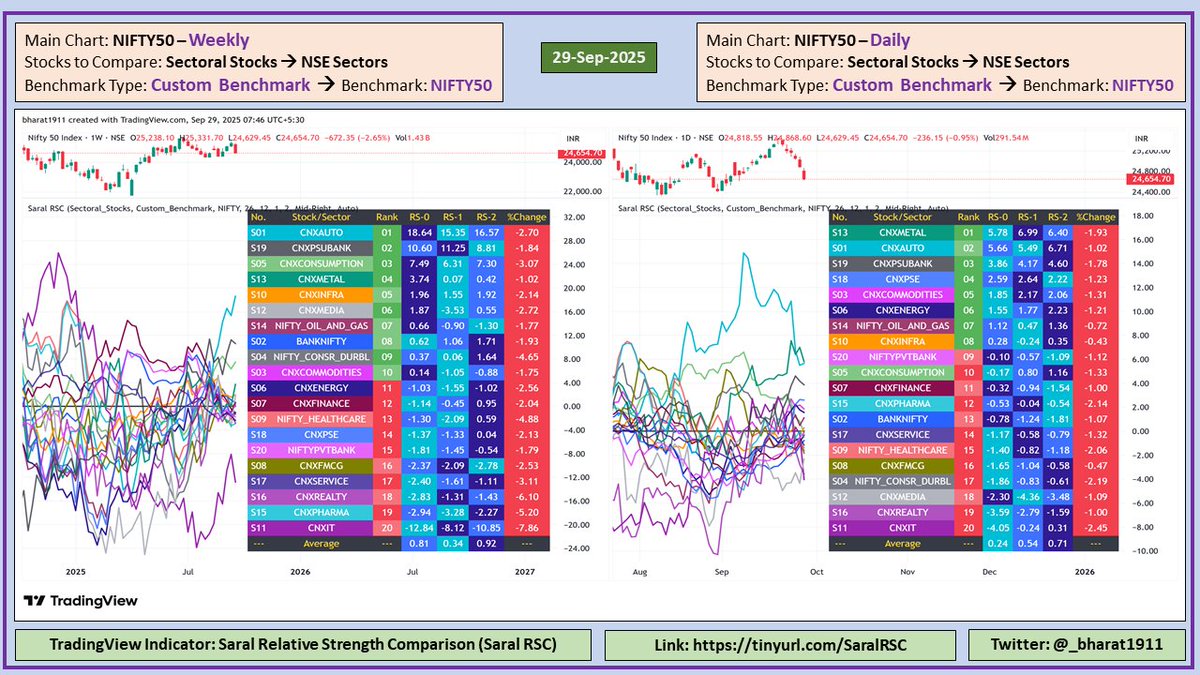Click CNXPHARMA in the daily ranking table
Image resolution: width=1200 pixels, height=675 pixels.
pos(902,403)
